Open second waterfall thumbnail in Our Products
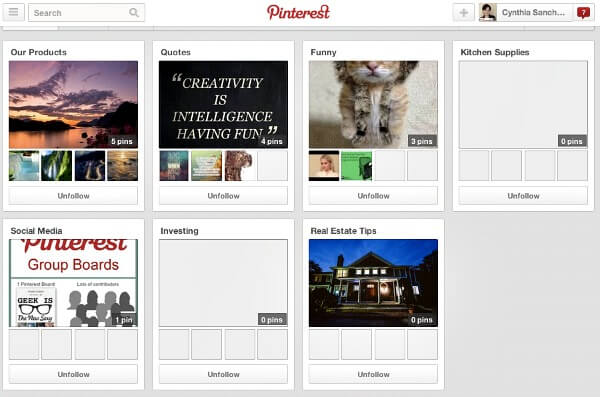The image size is (600, 397). pyautogui.click(x=57, y=166)
